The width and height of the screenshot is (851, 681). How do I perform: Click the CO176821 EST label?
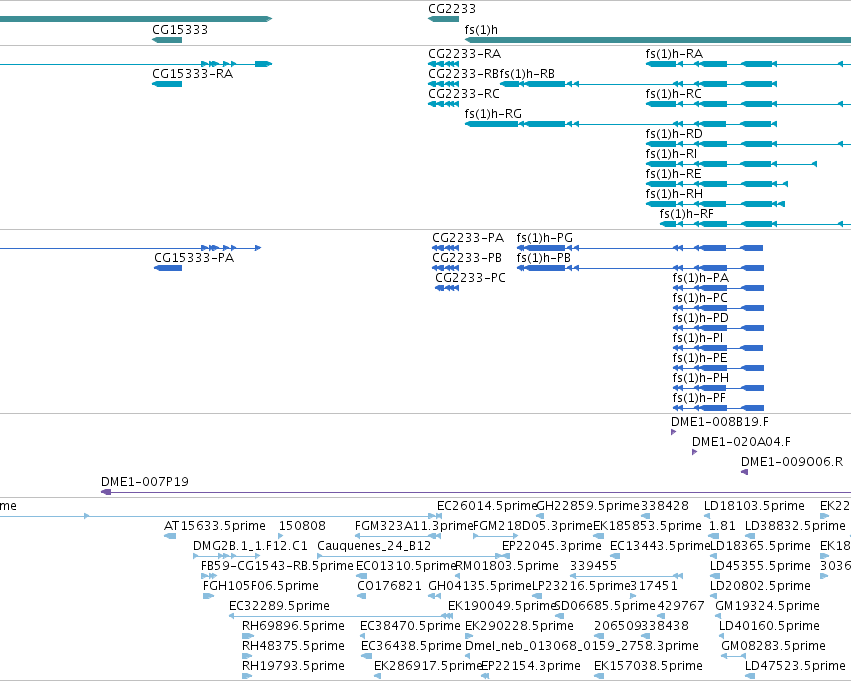point(389,586)
